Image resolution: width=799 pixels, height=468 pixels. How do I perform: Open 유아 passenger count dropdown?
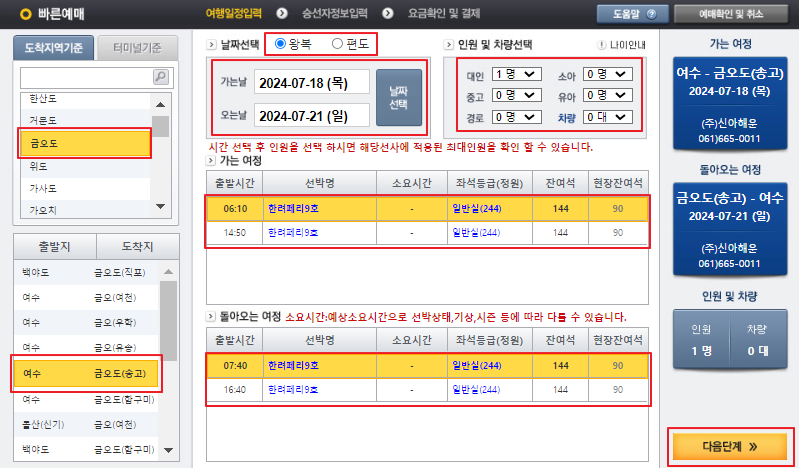point(607,95)
